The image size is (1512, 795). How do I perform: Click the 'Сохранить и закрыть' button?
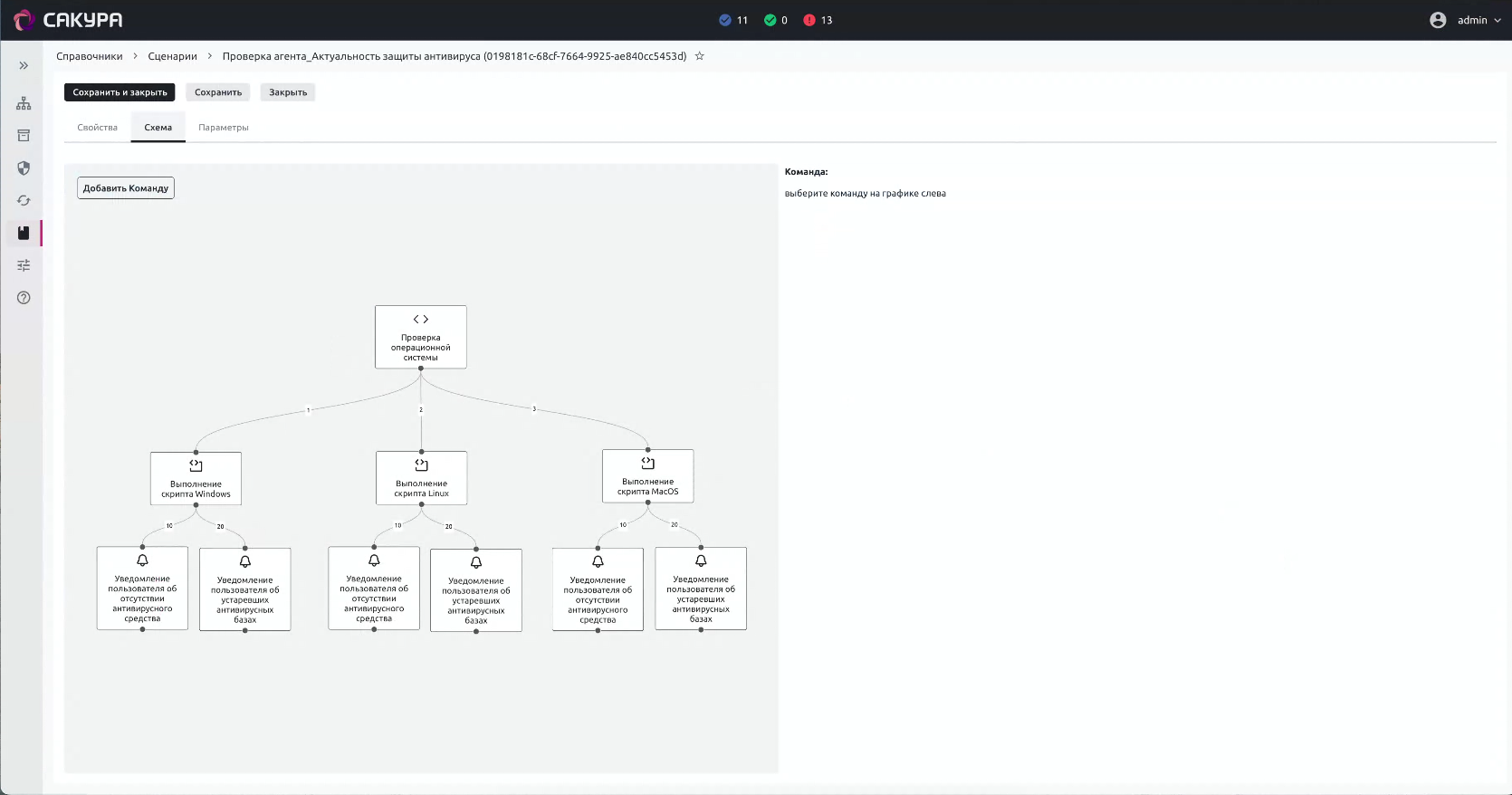[x=120, y=92]
